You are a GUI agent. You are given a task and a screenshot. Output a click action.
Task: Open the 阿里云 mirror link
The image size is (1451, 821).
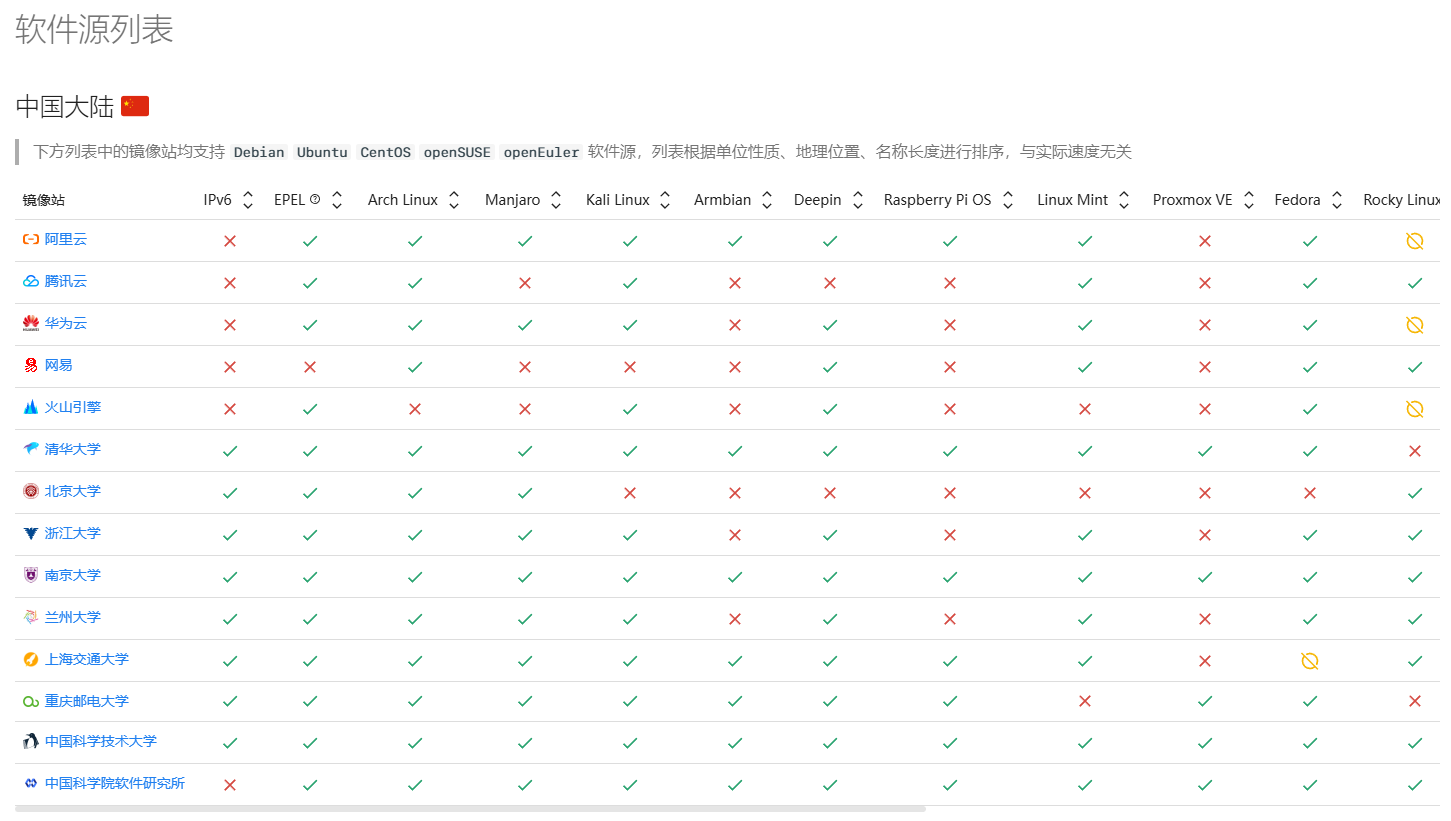(66, 240)
